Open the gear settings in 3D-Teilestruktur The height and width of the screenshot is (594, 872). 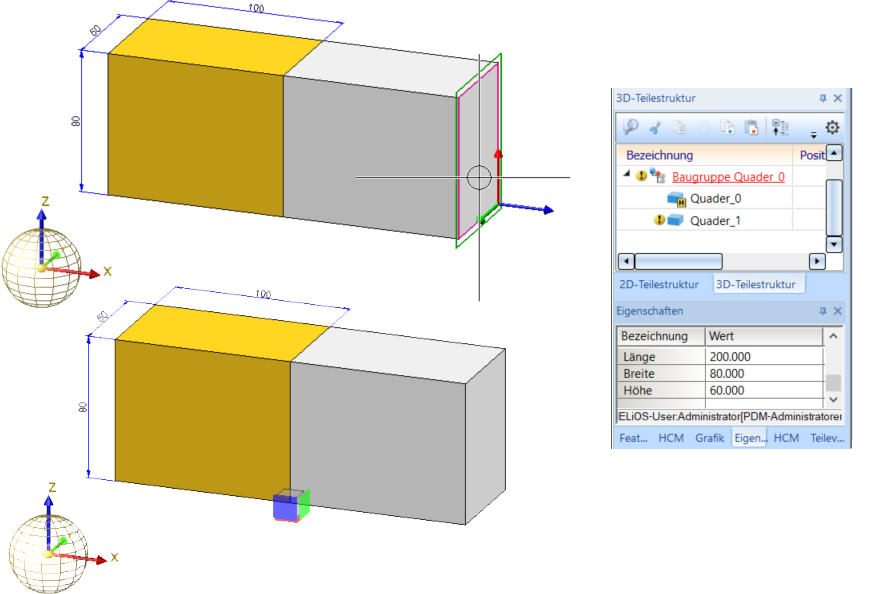click(x=832, y=127)
